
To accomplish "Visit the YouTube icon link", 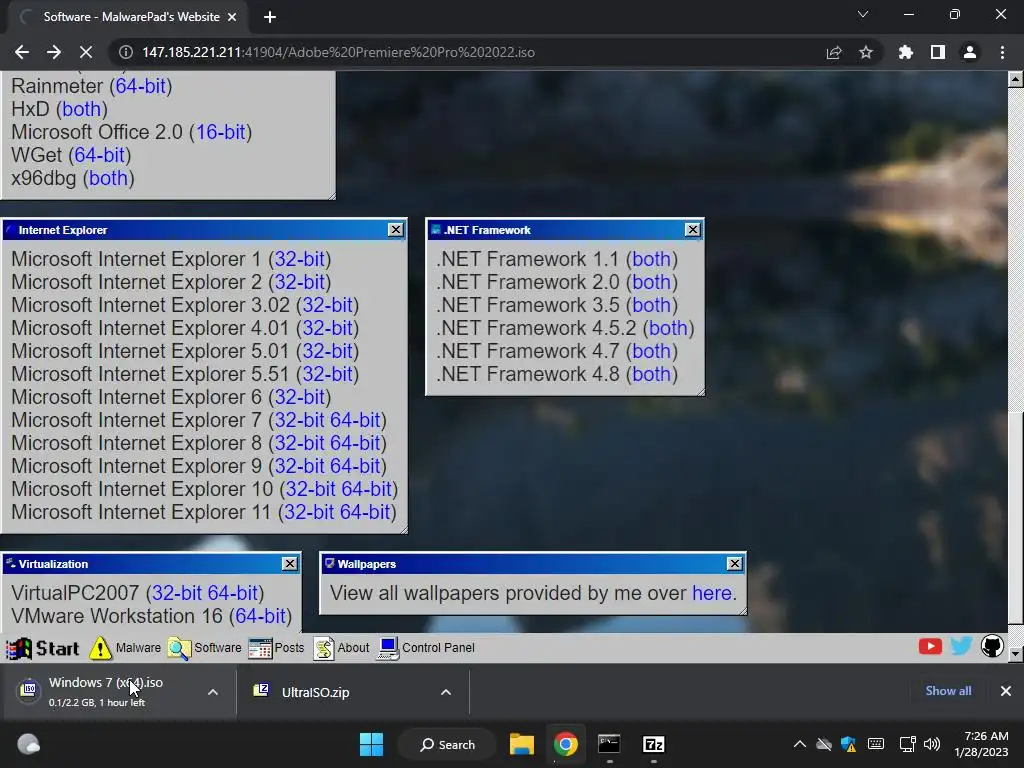I will tap(930, 647).
